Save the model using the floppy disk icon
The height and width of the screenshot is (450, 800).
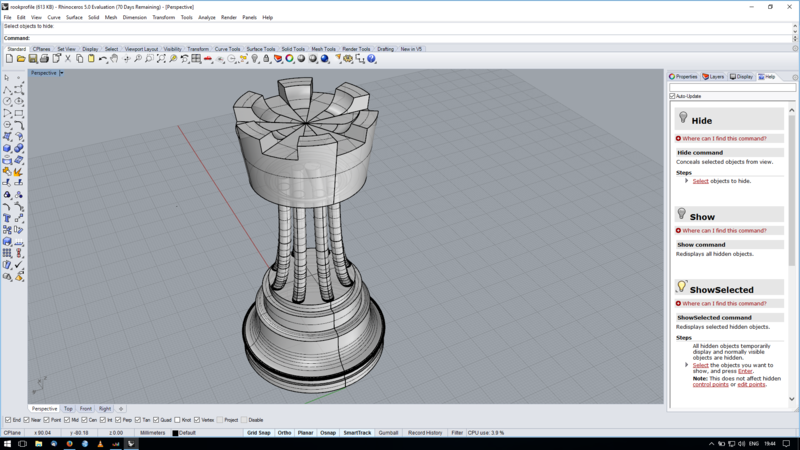(x=33, y=59)
